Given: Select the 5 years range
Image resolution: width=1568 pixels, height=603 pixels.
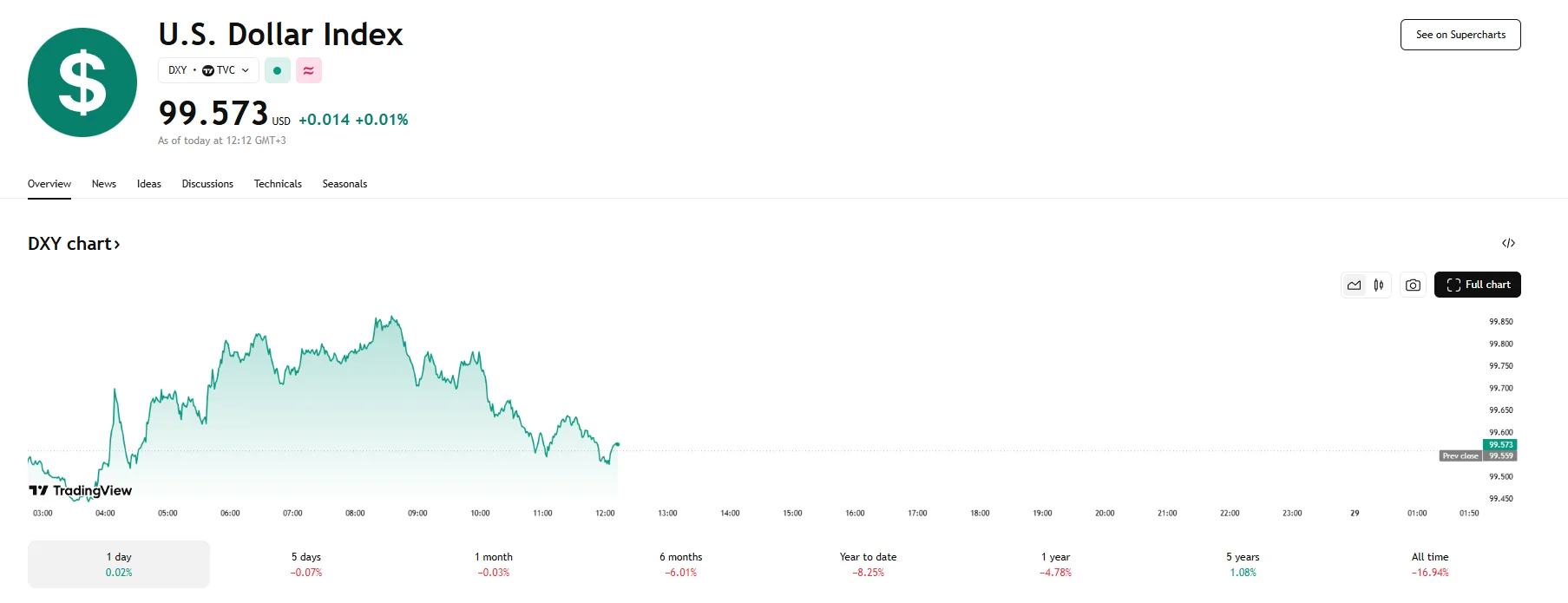Looking at the screenshot, I should tap(1243, 564).
